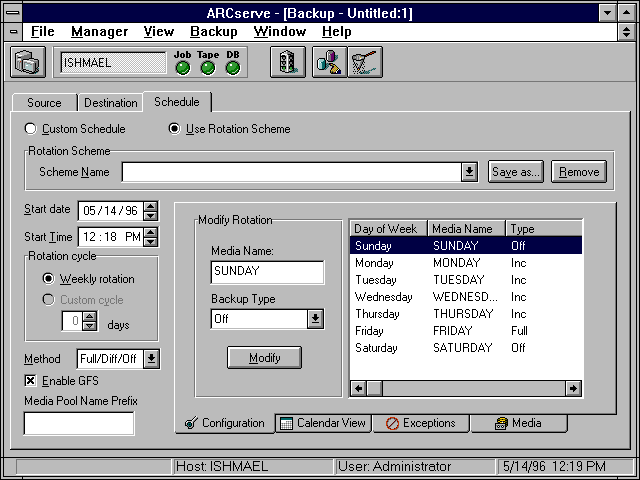Viewport: 640px width, 480px height.
Task: Click the Job status green light
Action: point(182,68)
